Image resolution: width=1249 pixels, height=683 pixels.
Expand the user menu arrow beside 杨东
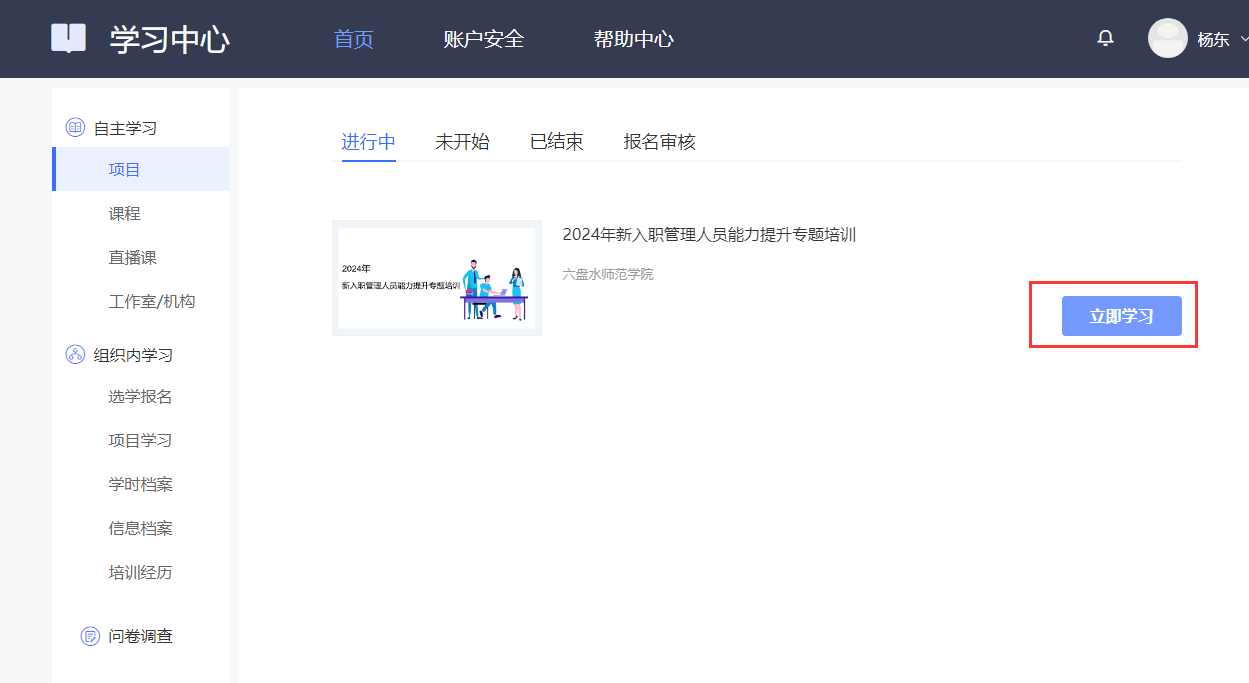pyautogui.click(x=1243, y=39)
